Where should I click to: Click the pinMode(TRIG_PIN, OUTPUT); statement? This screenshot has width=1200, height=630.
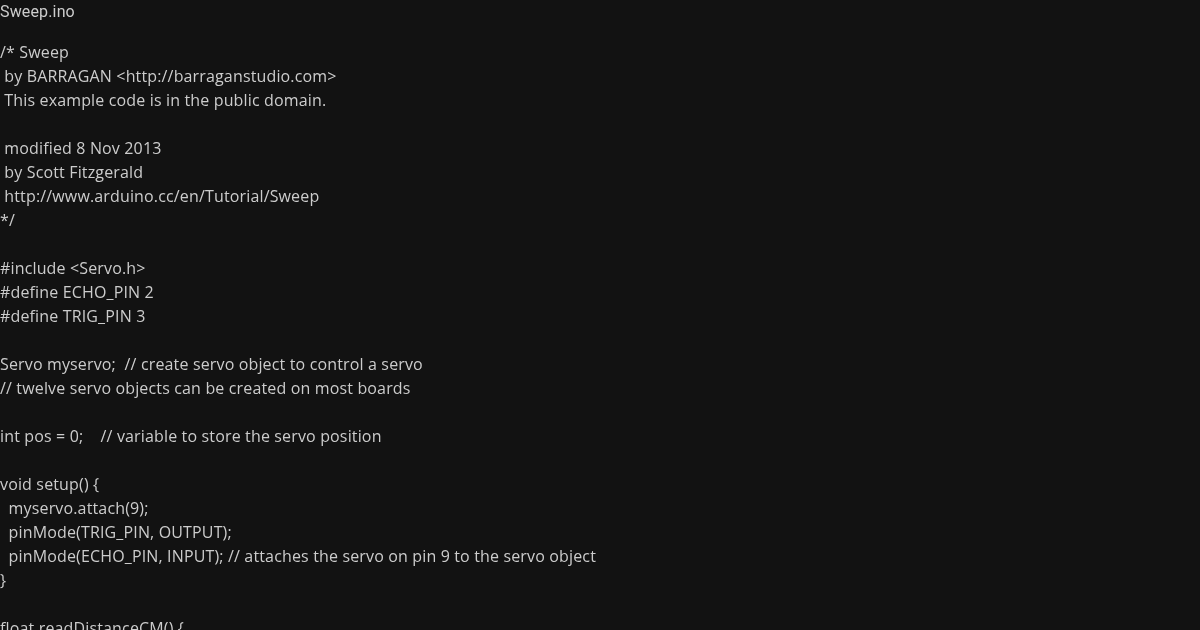pyautogui.click(x=120, y=532)
